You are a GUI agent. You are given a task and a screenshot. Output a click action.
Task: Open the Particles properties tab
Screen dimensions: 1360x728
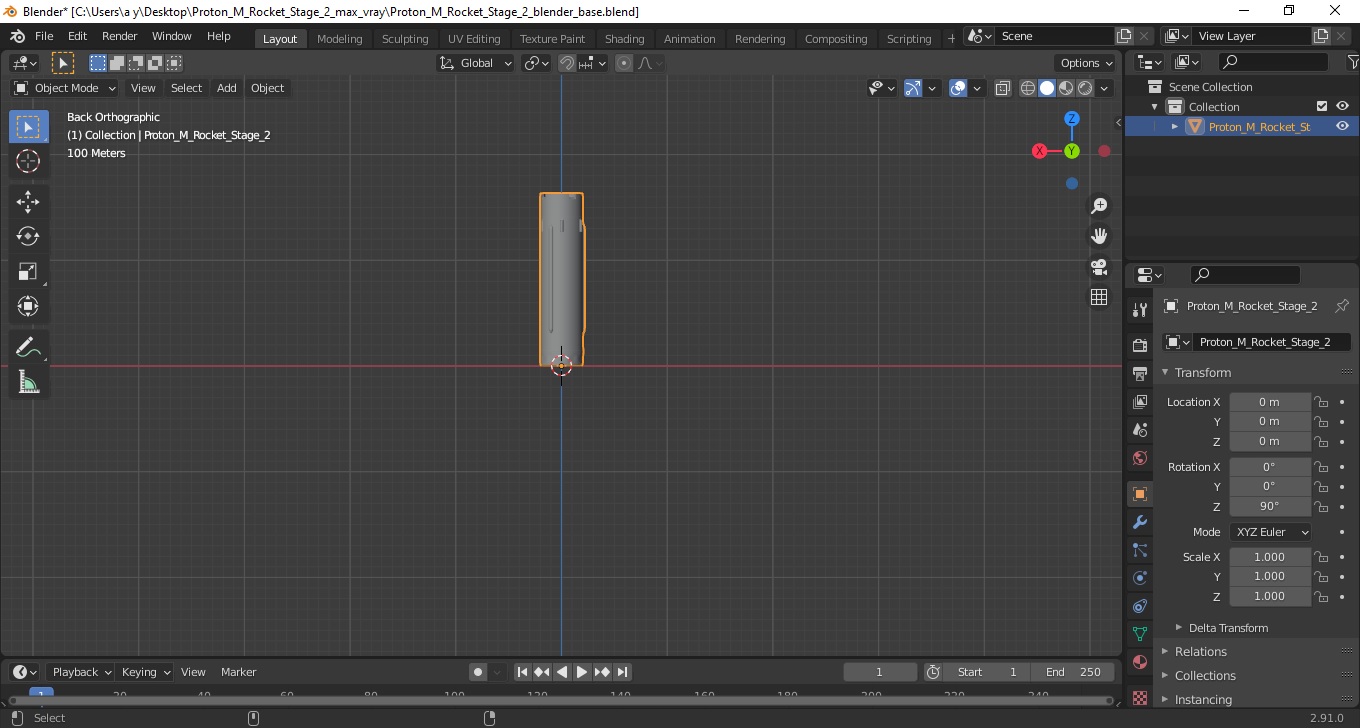[x=1139, y=550]
